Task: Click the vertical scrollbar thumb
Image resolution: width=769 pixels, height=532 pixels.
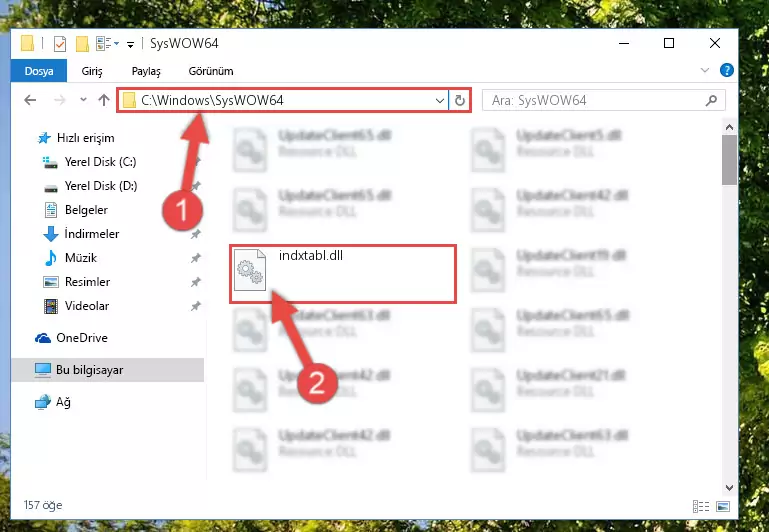Action: tap(729, 160)
